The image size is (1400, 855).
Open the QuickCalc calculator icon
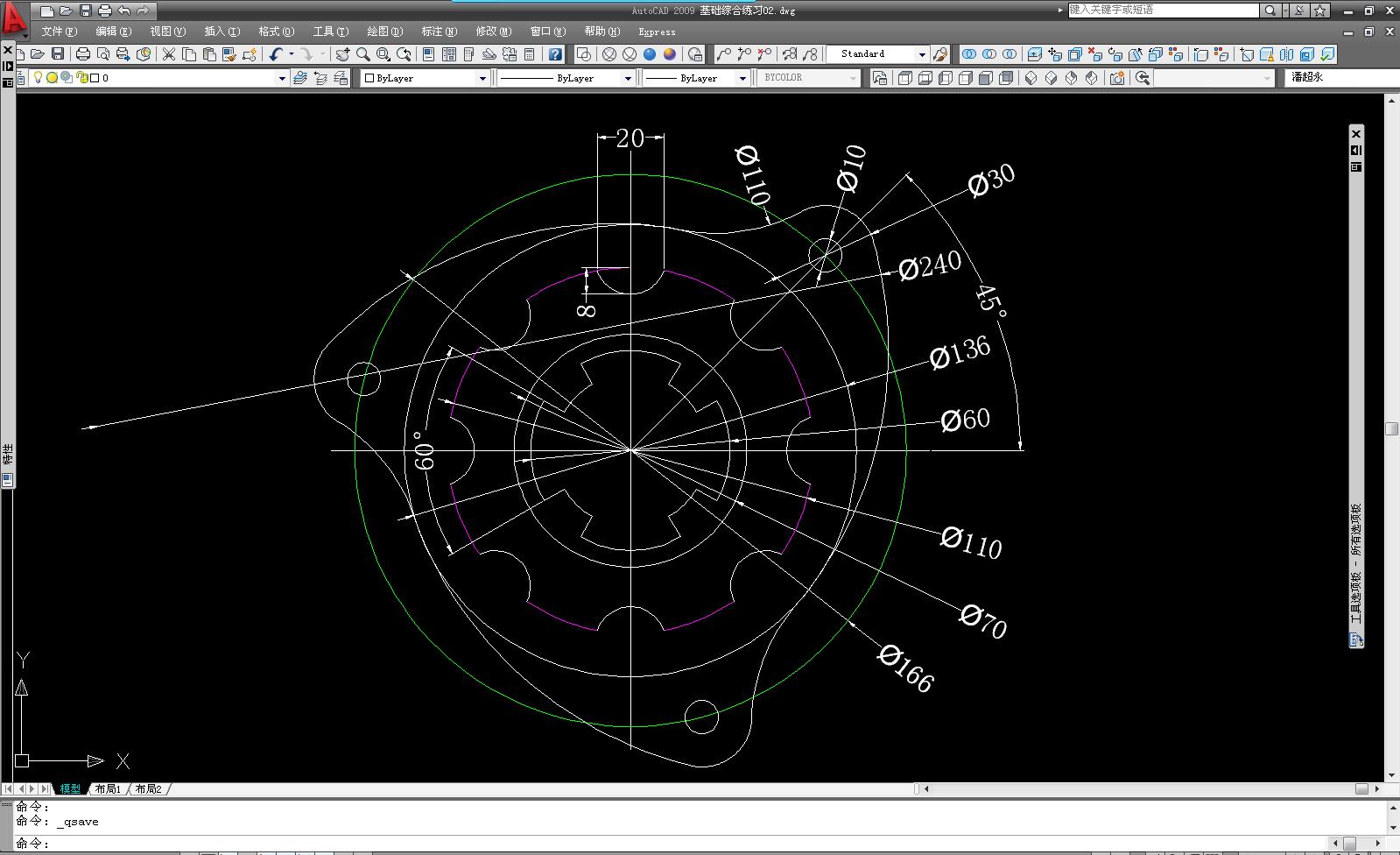pyautogui.click(x=530, y=54)
